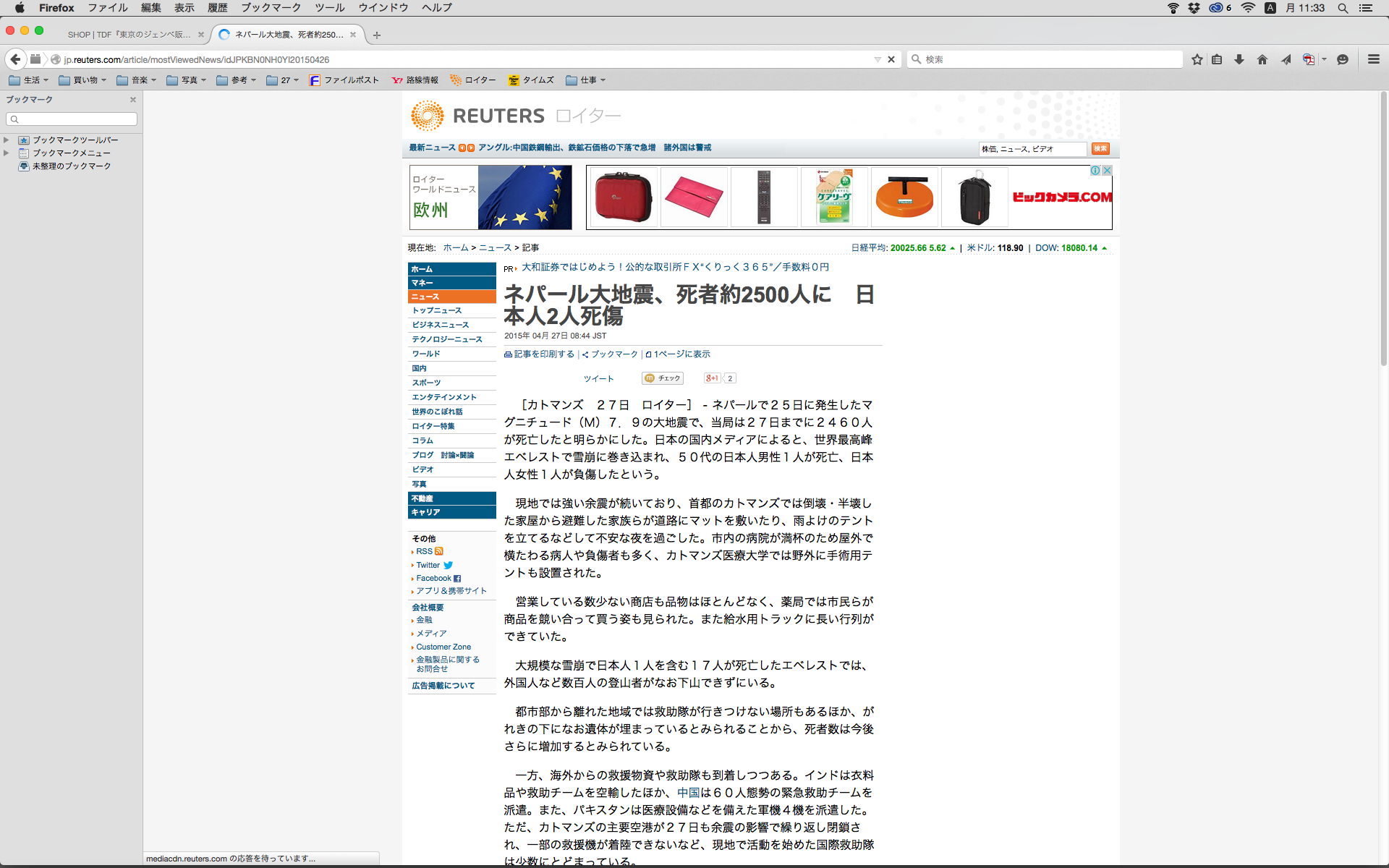Open the show bookmarks list icon

tap(1218, 59)
